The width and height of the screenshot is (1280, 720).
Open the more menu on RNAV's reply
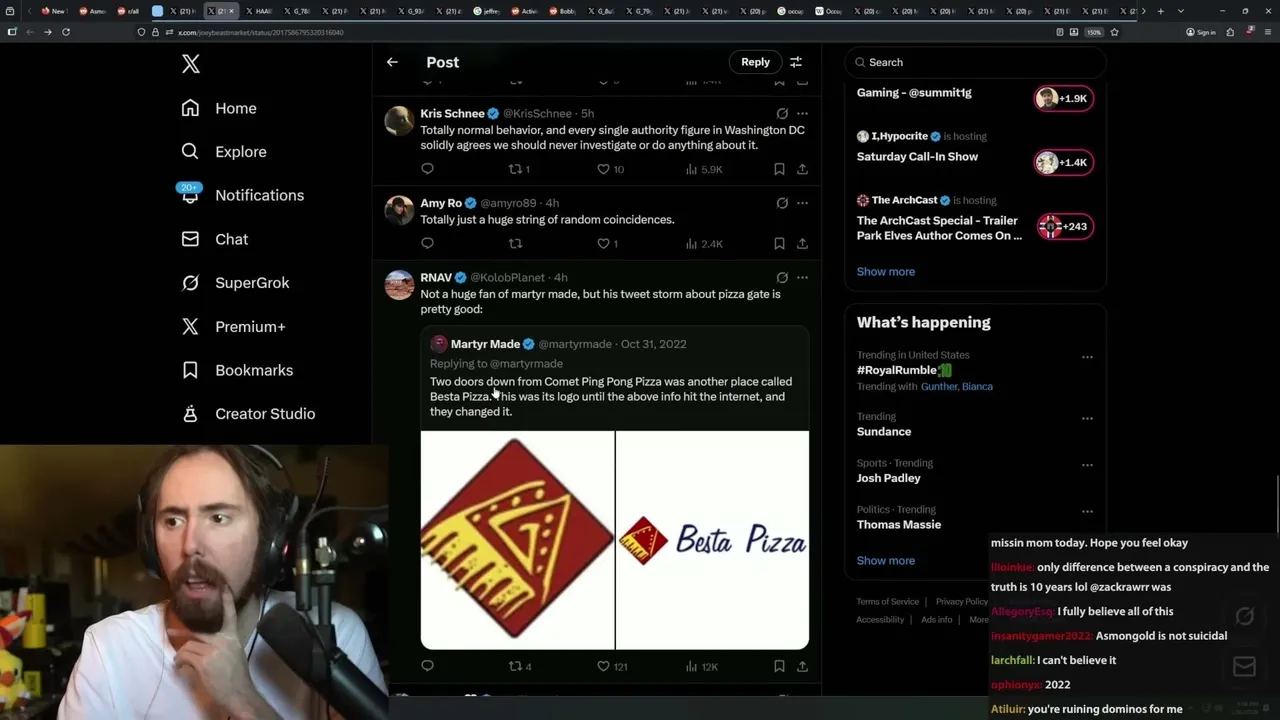pos(802,278)
